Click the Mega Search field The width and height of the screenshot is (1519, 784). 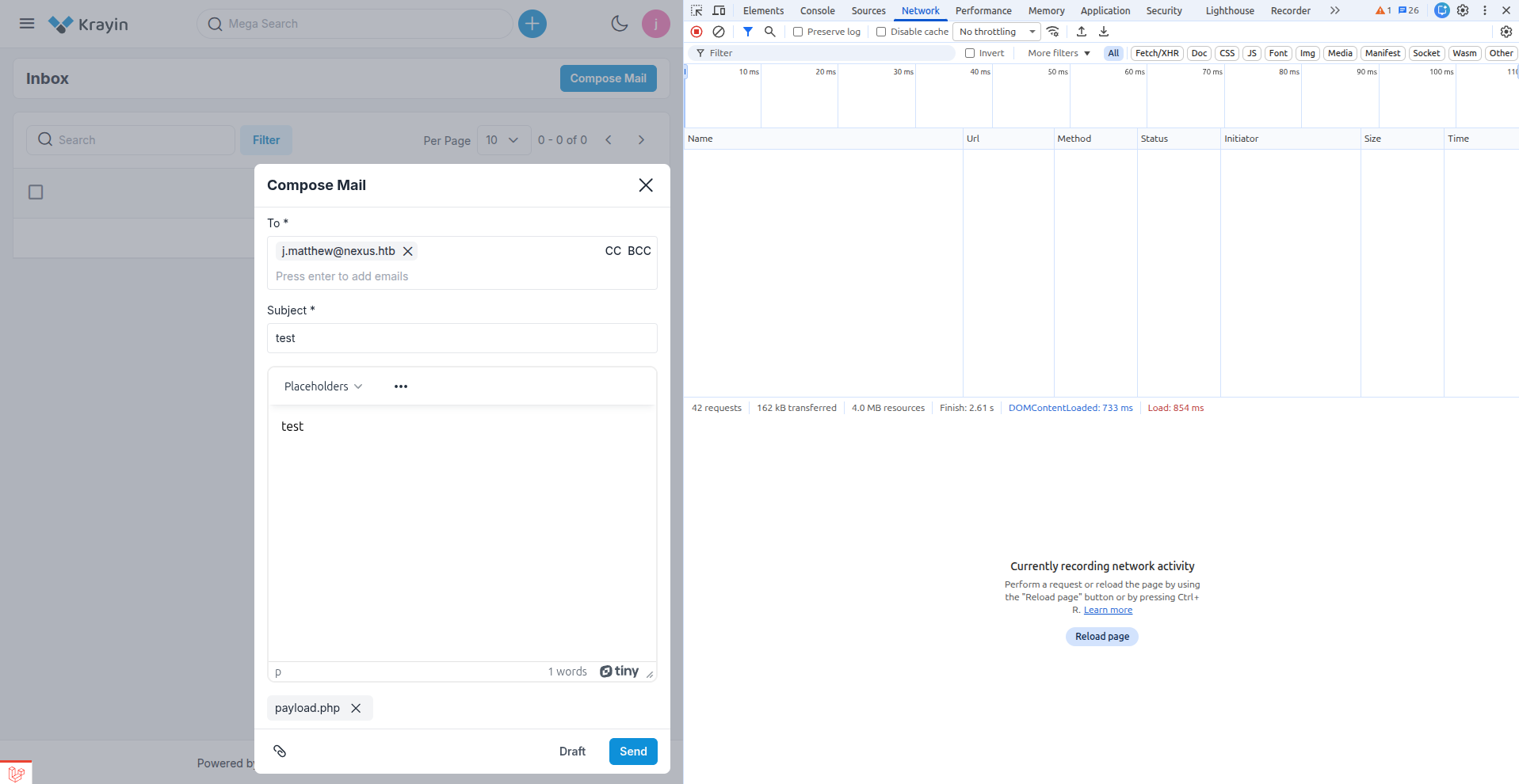(x=355, y=24)
